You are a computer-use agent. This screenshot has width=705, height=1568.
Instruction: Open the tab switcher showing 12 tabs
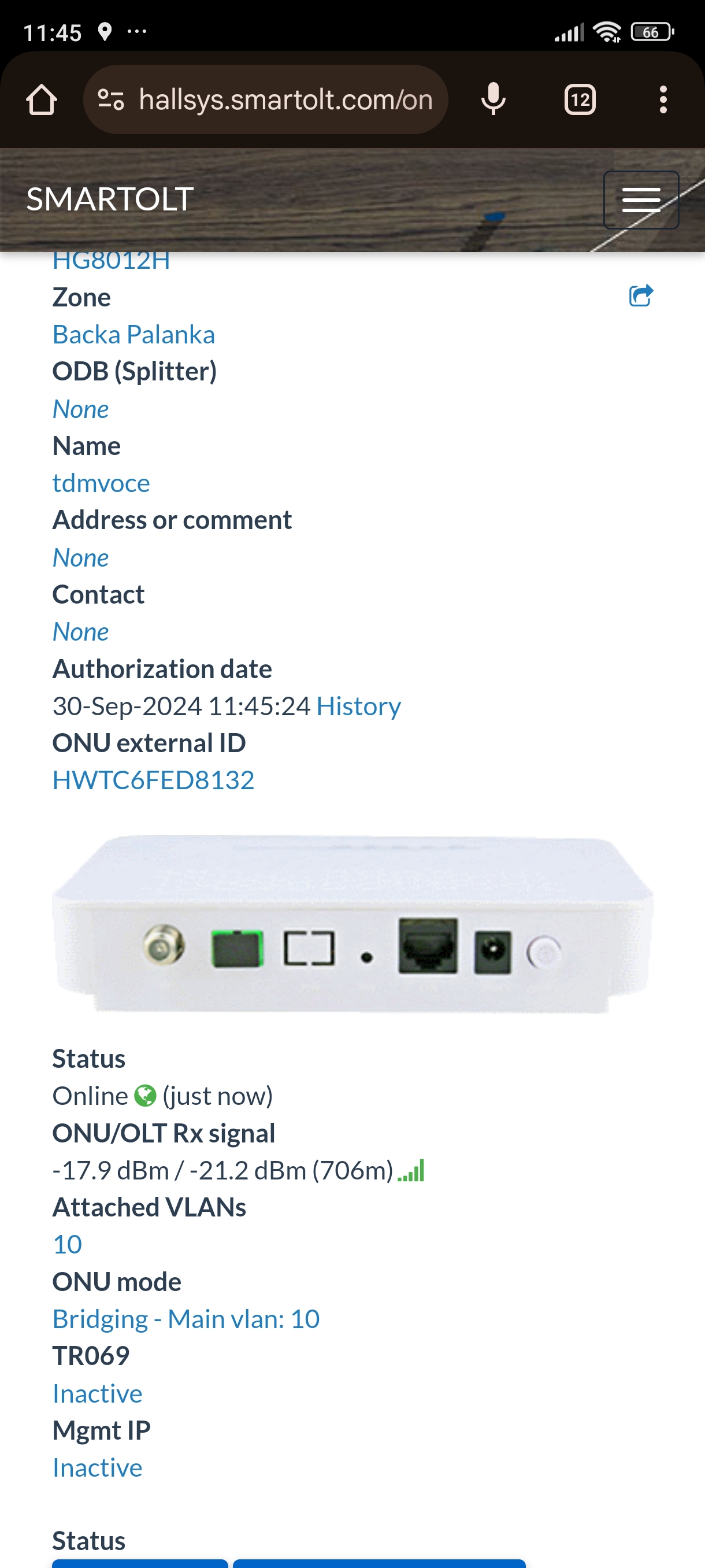580,99
